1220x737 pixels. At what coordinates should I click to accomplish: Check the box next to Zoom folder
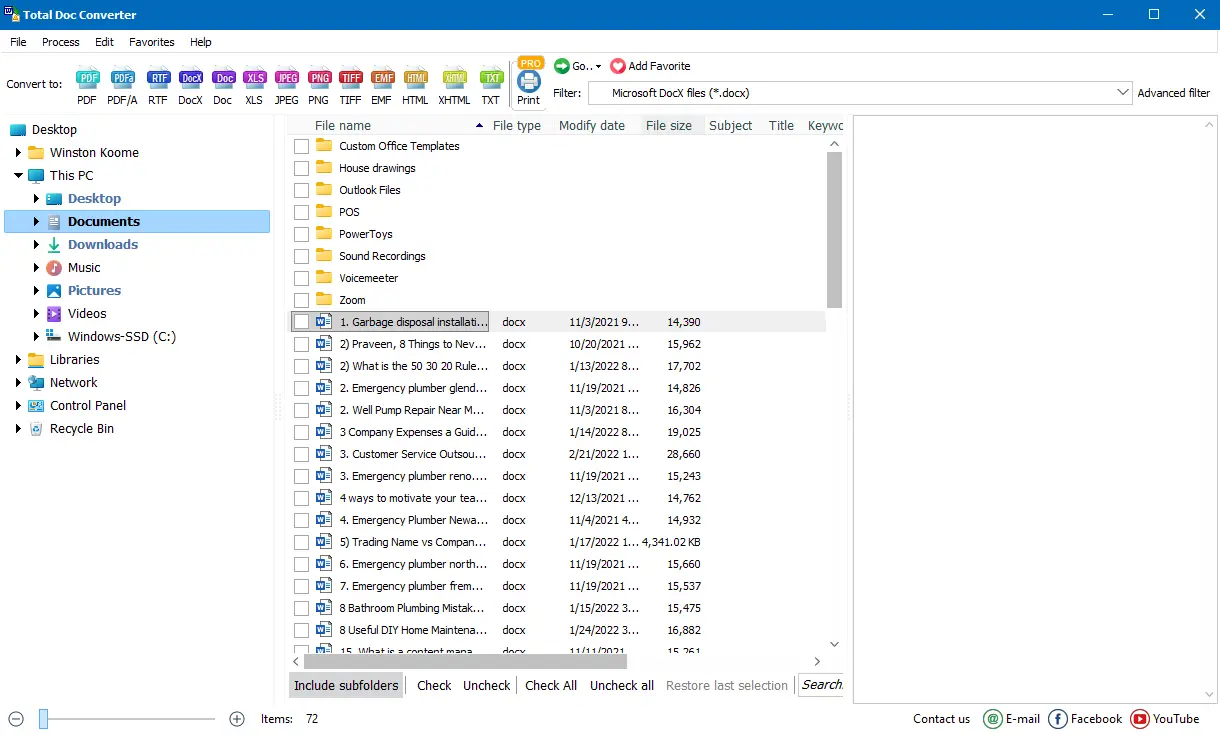[x=302, y=299]
